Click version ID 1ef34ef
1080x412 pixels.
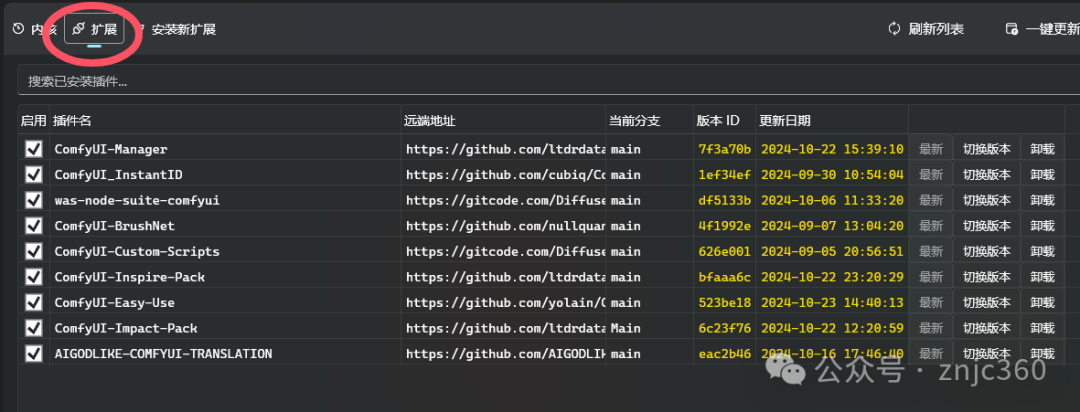pos(725,174)
